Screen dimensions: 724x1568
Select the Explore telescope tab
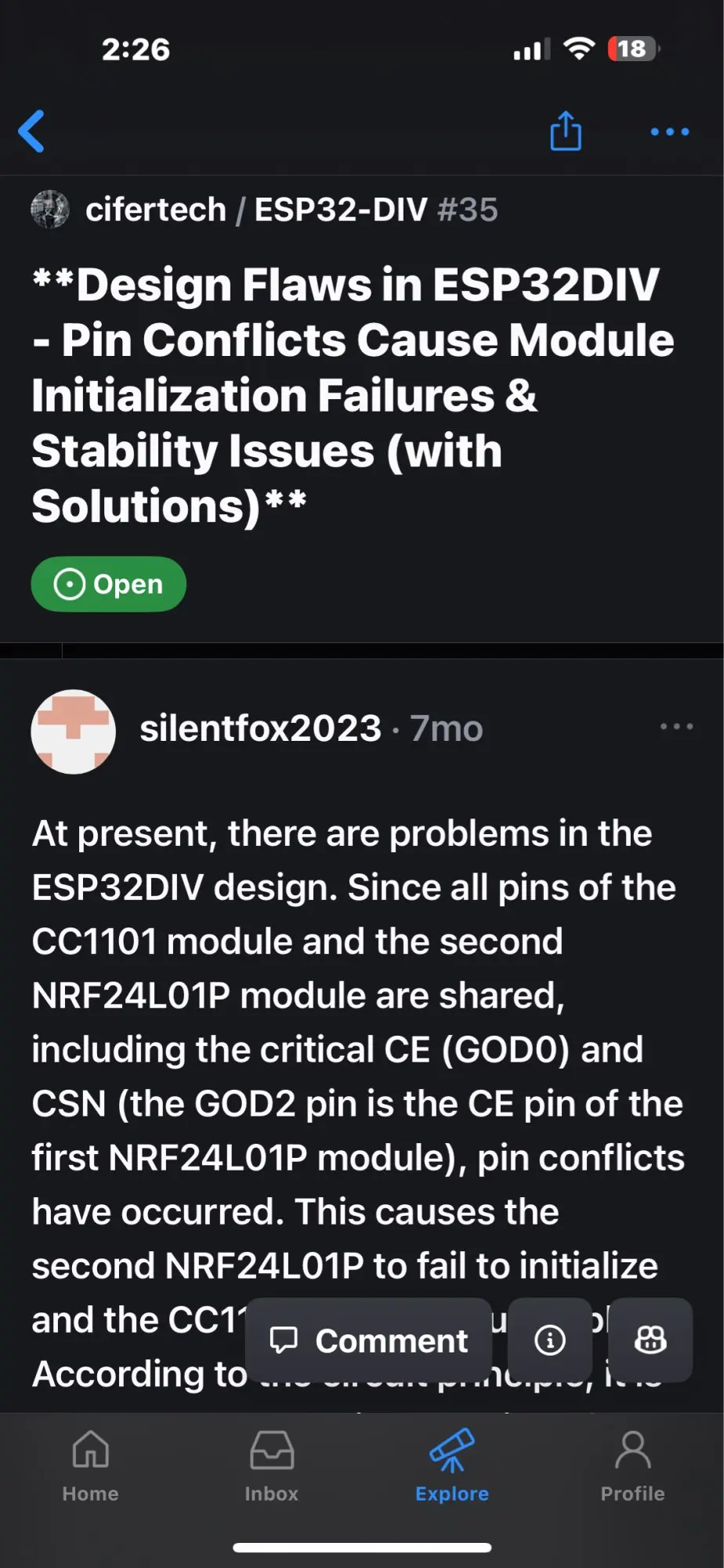pos(452,1465)
